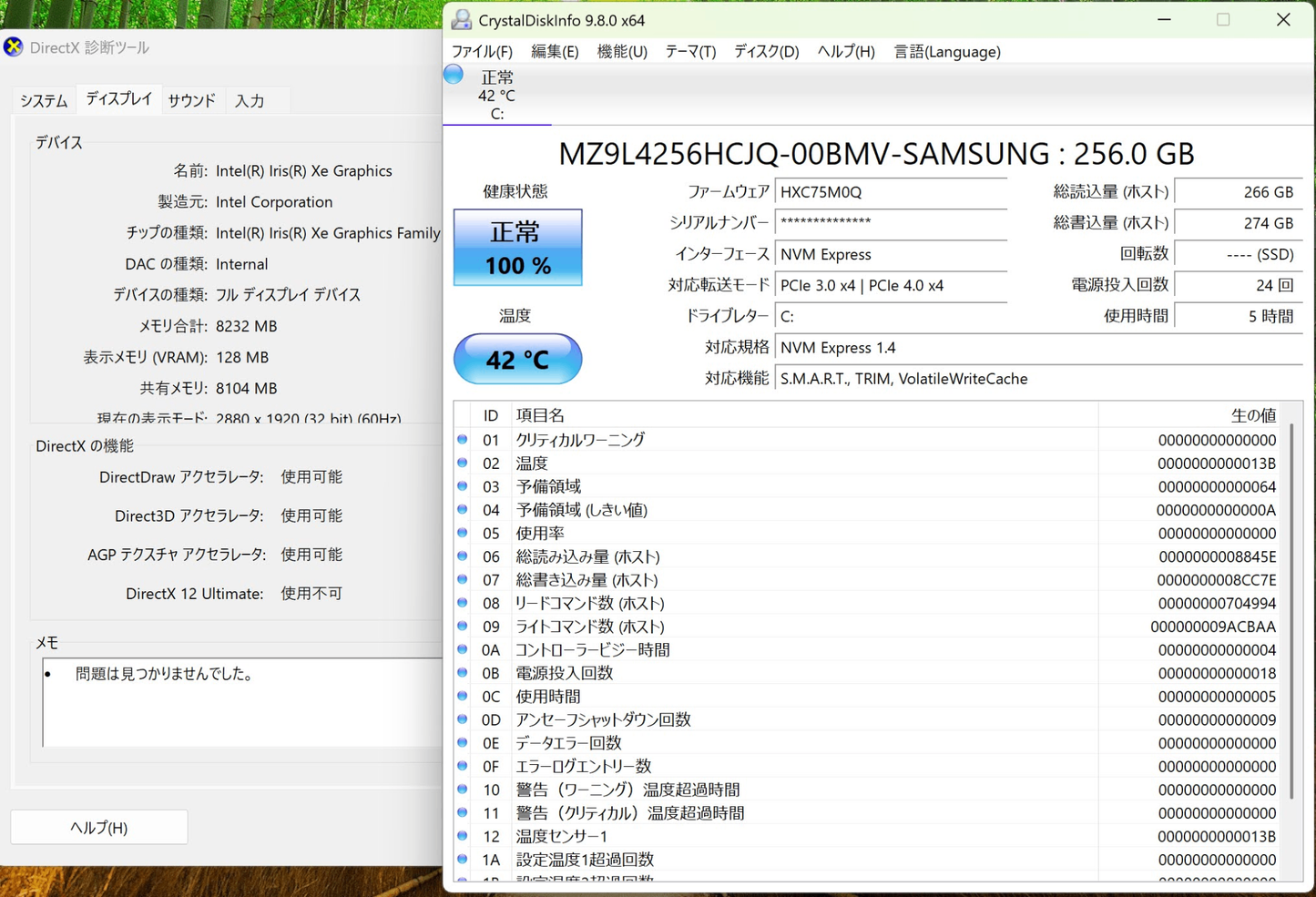Open the ディスク(D) menu
This screenshot has height=897, width=1316.
pyautogui.click(x=767, y=52)
